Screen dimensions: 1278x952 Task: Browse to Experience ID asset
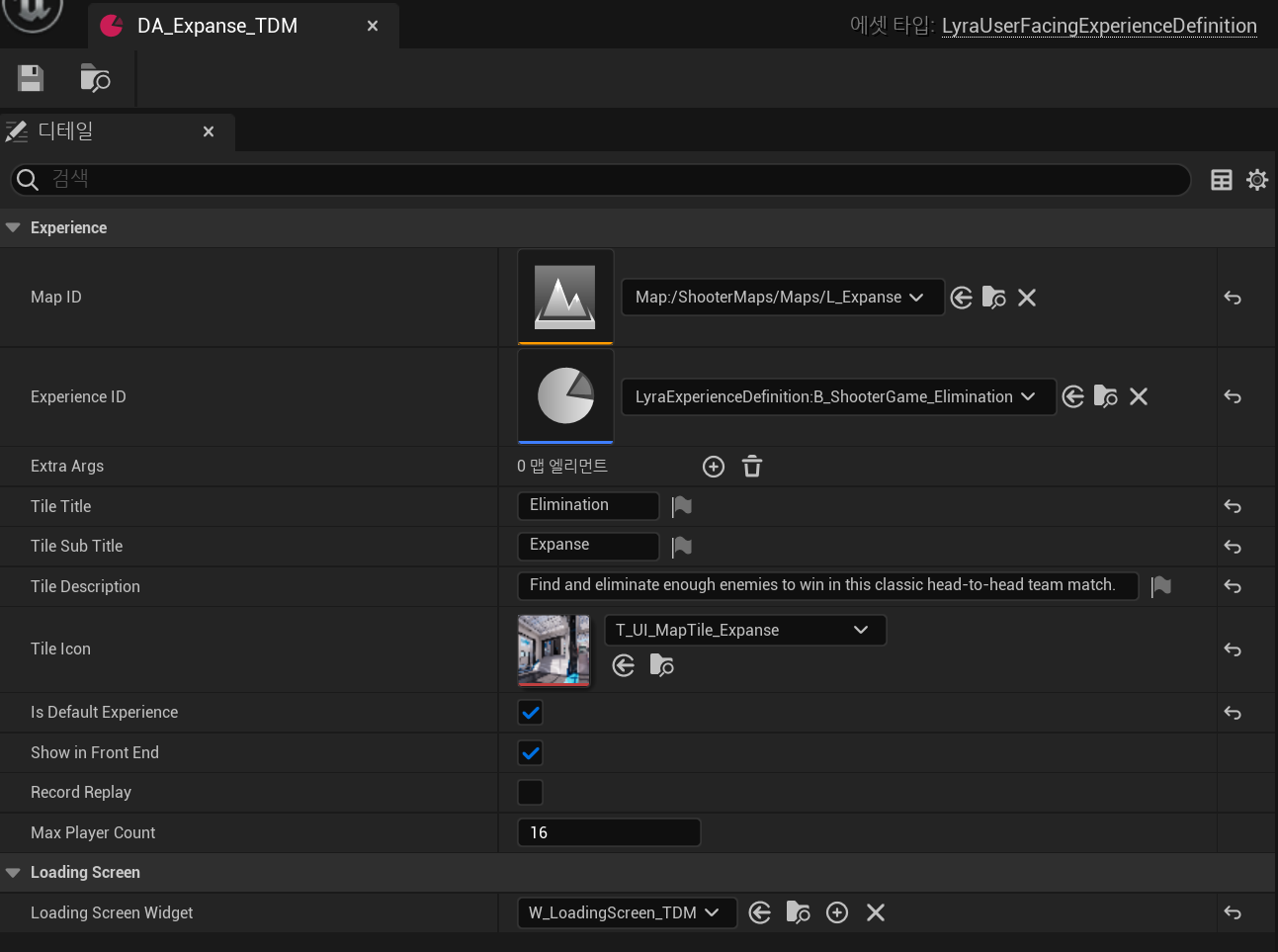point(1106,396)
